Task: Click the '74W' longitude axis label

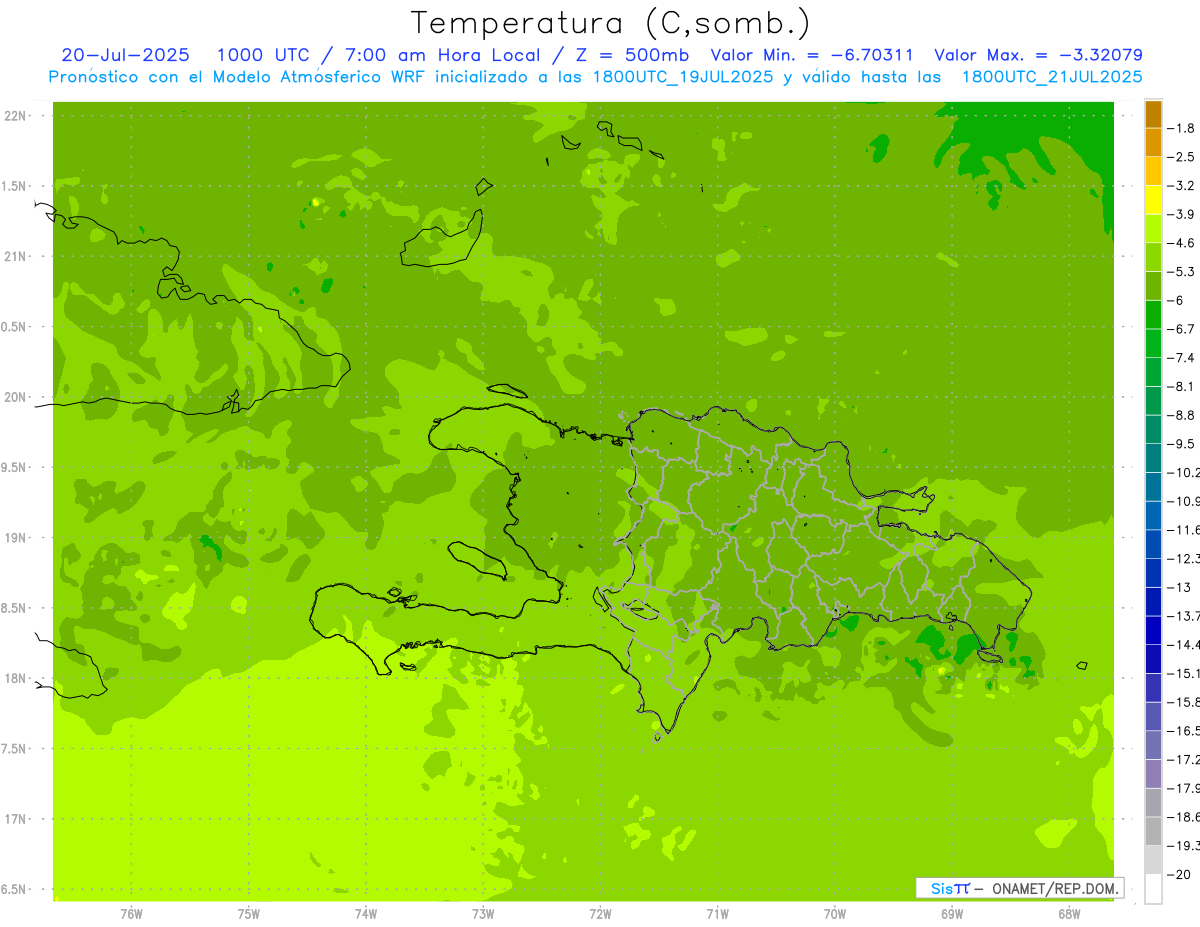Action: (x=366, y=913)
